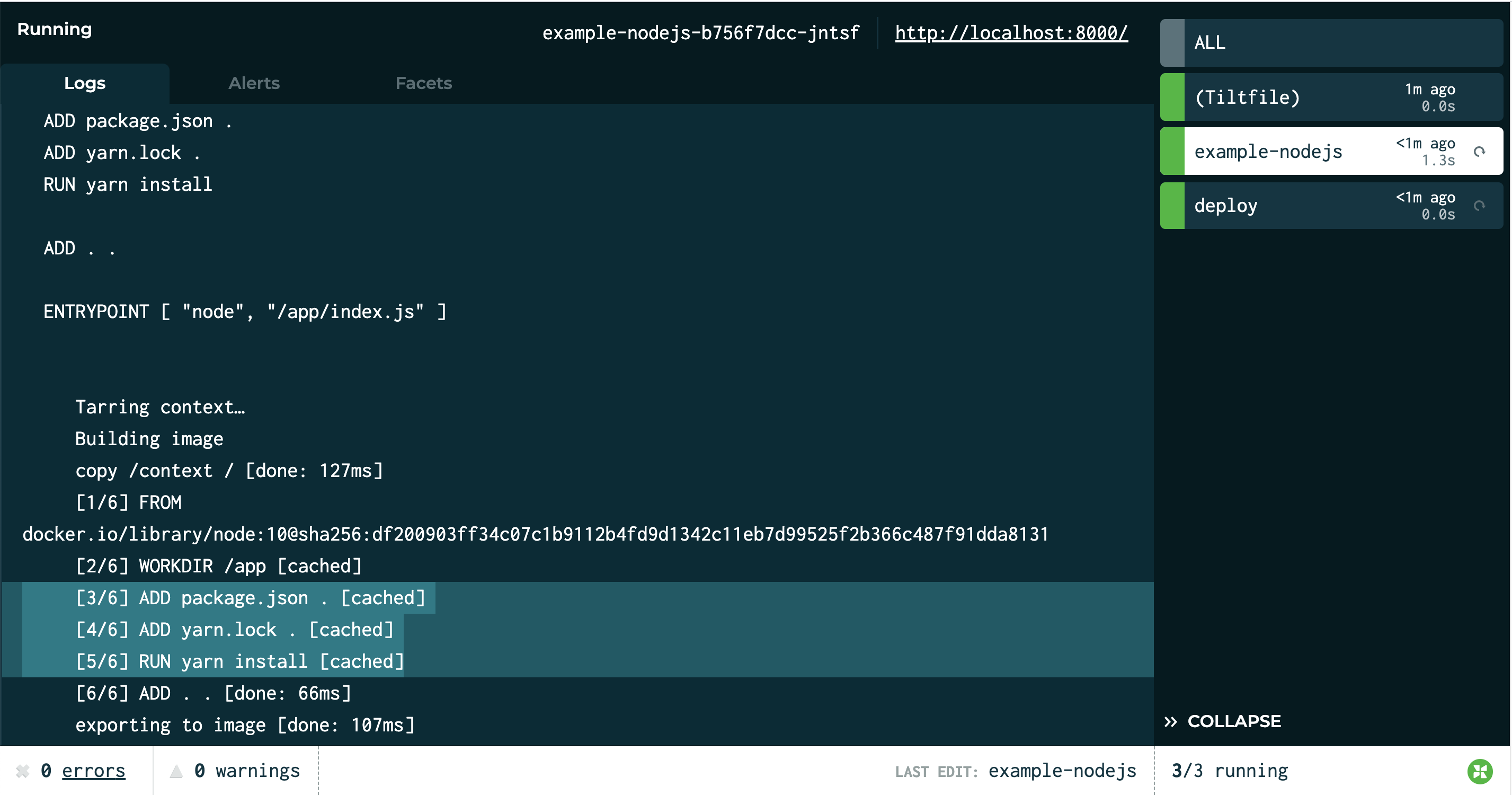The image size is (1512, 795).
Task: Click the errors link in footer
Action: pyautogui.click(x=93, y=771)
